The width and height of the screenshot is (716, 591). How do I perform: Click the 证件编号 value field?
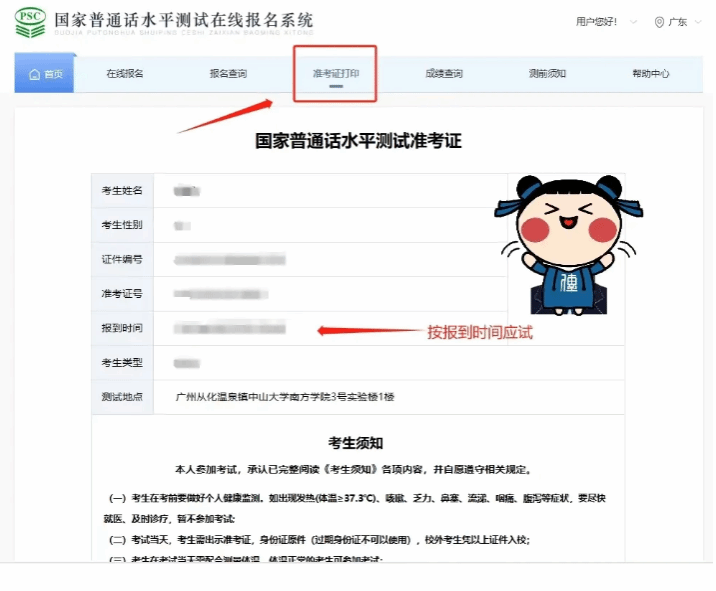point(230,260)
